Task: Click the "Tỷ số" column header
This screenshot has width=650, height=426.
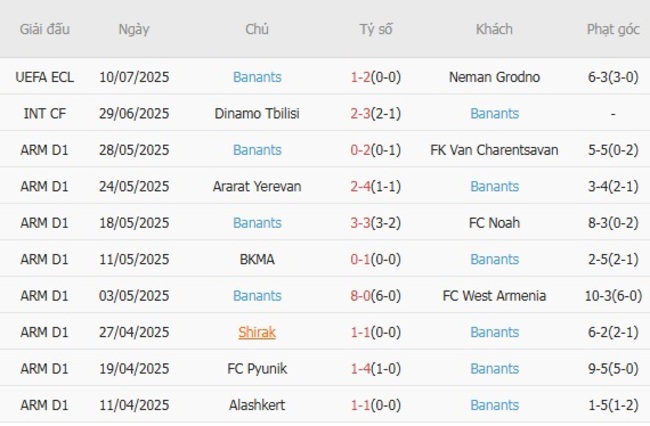Action: pyautogui.click(x=376, y=29)
